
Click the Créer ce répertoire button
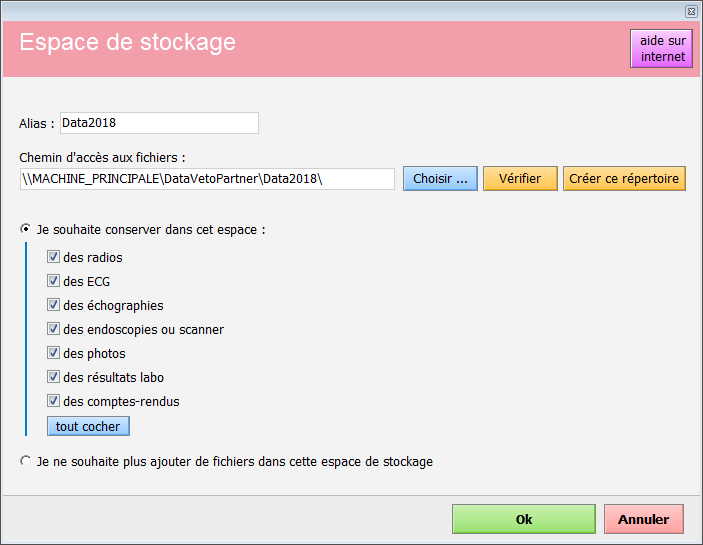pyautogui.click(x=624, y=178)
